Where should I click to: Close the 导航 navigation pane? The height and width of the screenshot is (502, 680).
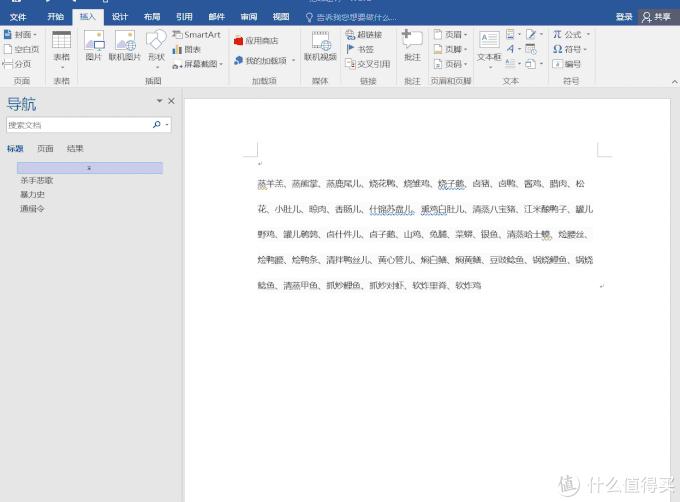pyautogui.click(x=171, y=101)
